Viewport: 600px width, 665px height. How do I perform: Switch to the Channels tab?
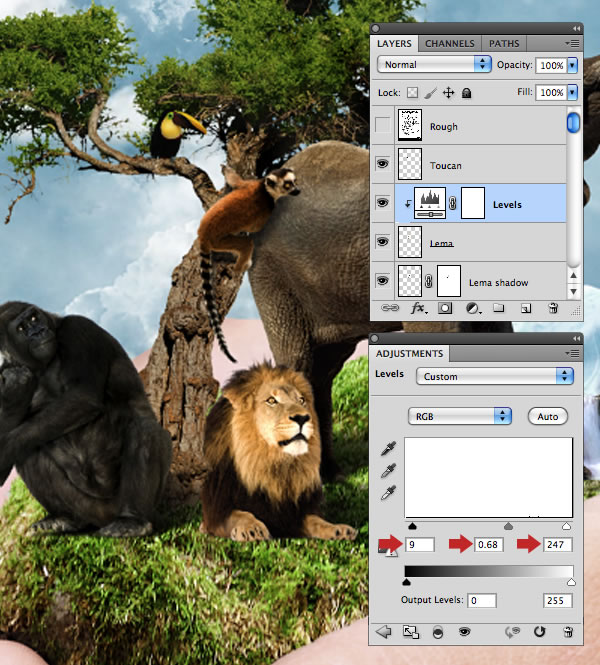point(450,44)
